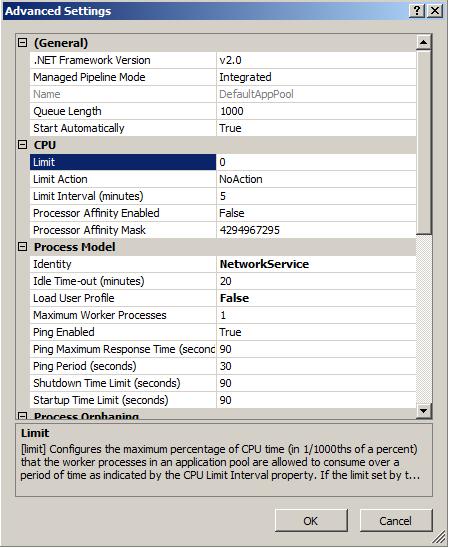449x548 pixels.
Task: Open the dialog help question mark
Action: click(417, 10)
